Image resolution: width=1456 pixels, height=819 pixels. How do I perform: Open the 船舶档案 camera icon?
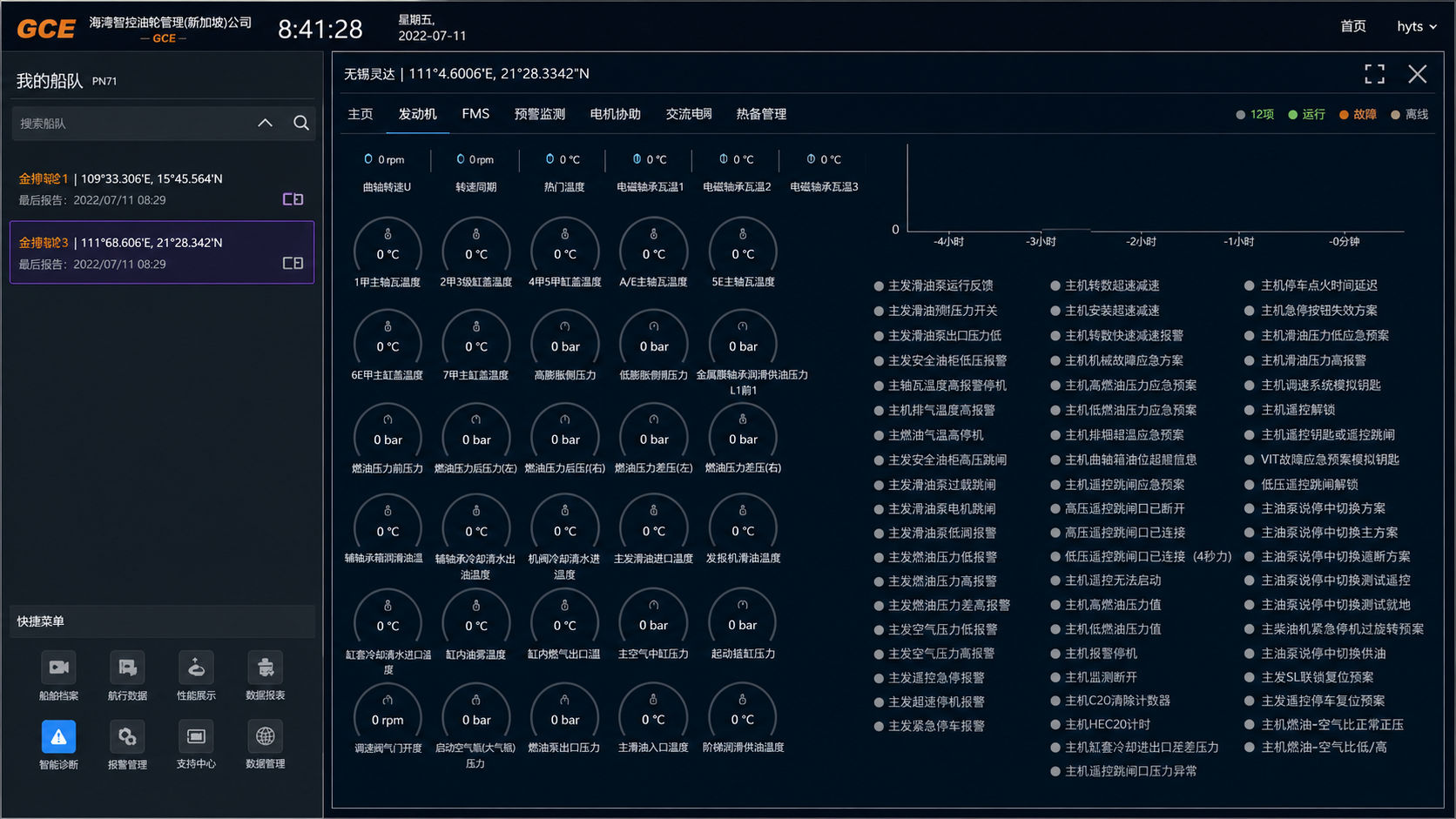tap(58, 668)
